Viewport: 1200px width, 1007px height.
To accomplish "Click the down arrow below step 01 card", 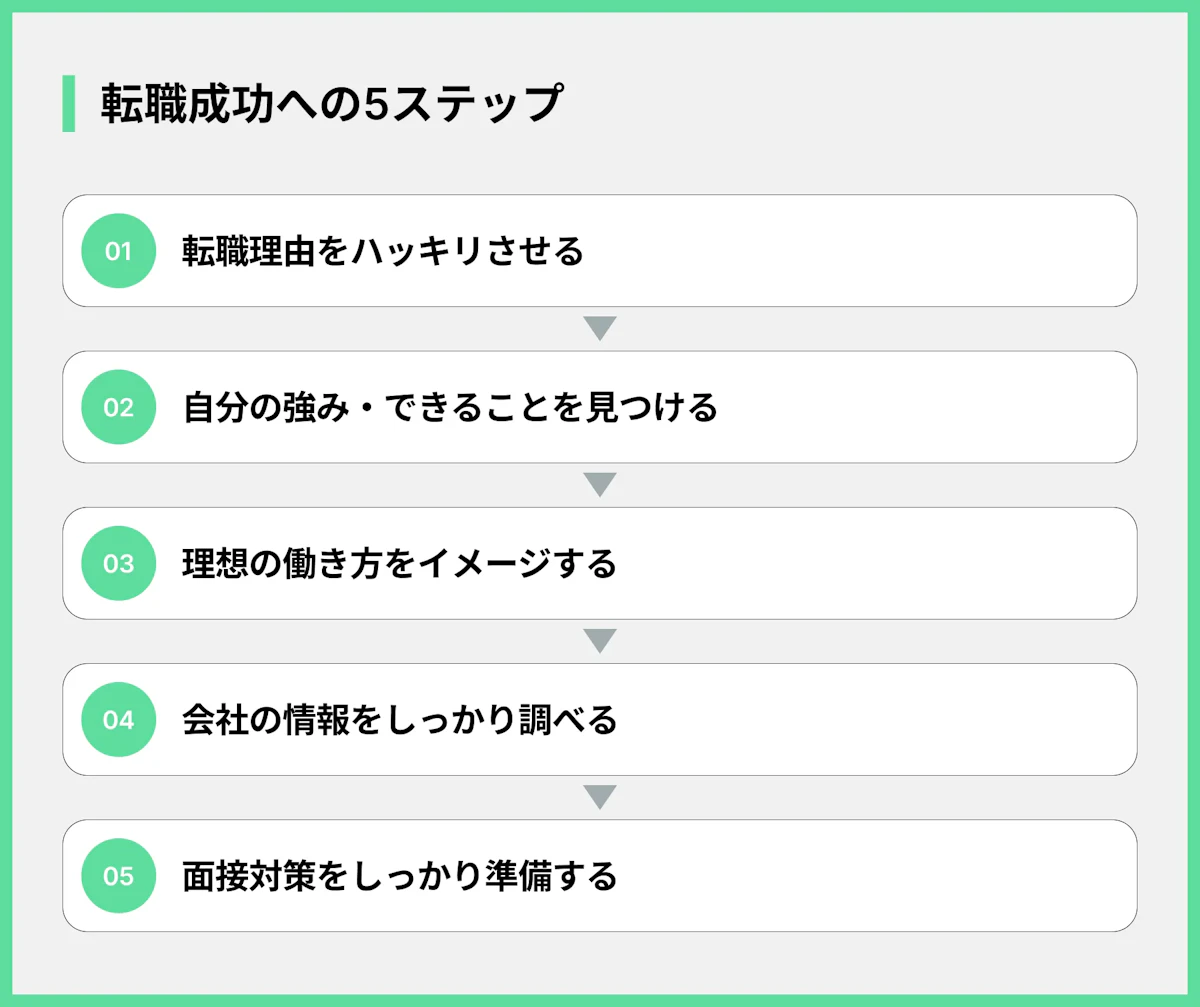I will (599, 329).
